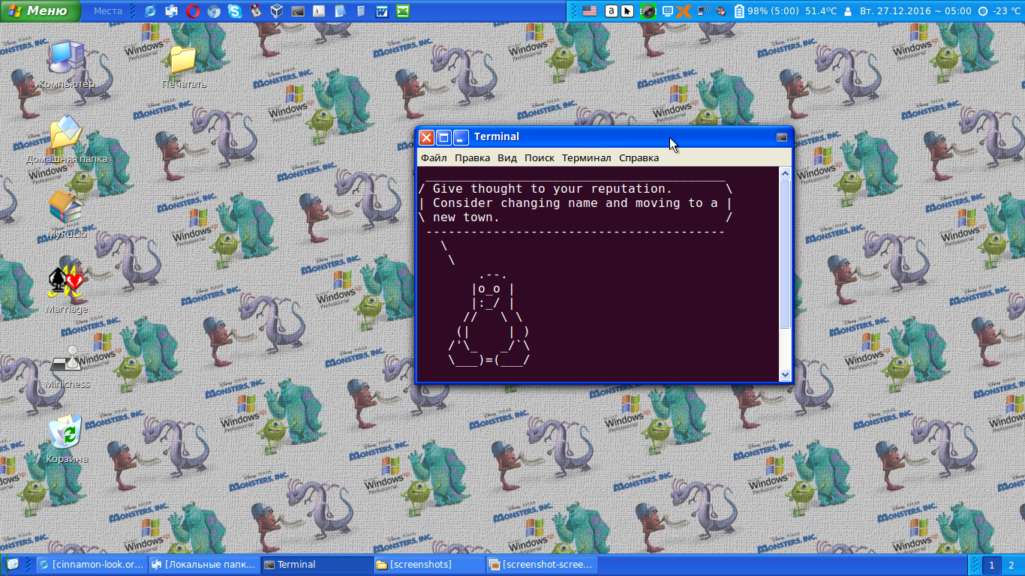Launch the blue swirl browser icon after Места
The height and width of the screenshot is (576, 1025).
[150, 11]
